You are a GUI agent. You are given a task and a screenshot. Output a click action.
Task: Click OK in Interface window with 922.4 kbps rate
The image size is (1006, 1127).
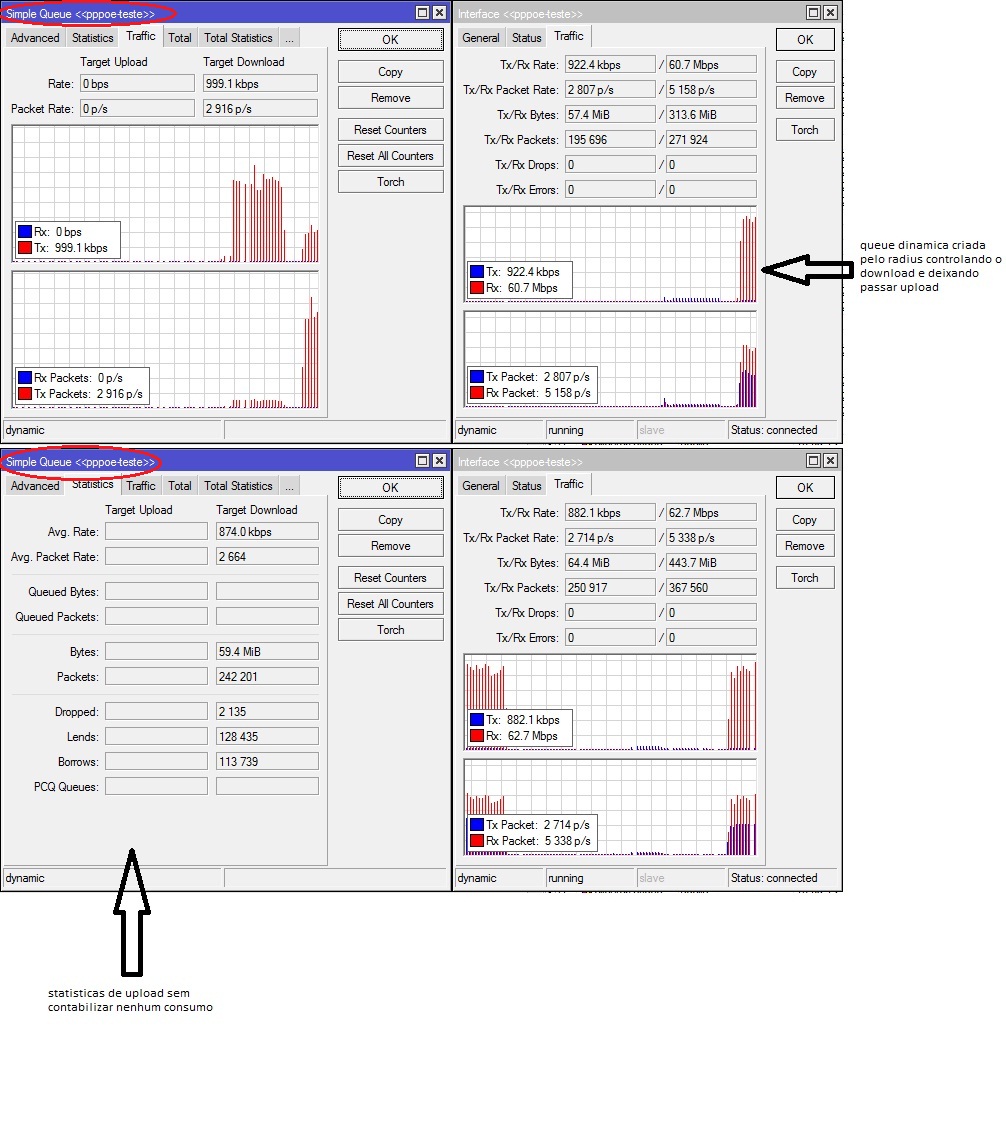(805, 40)
